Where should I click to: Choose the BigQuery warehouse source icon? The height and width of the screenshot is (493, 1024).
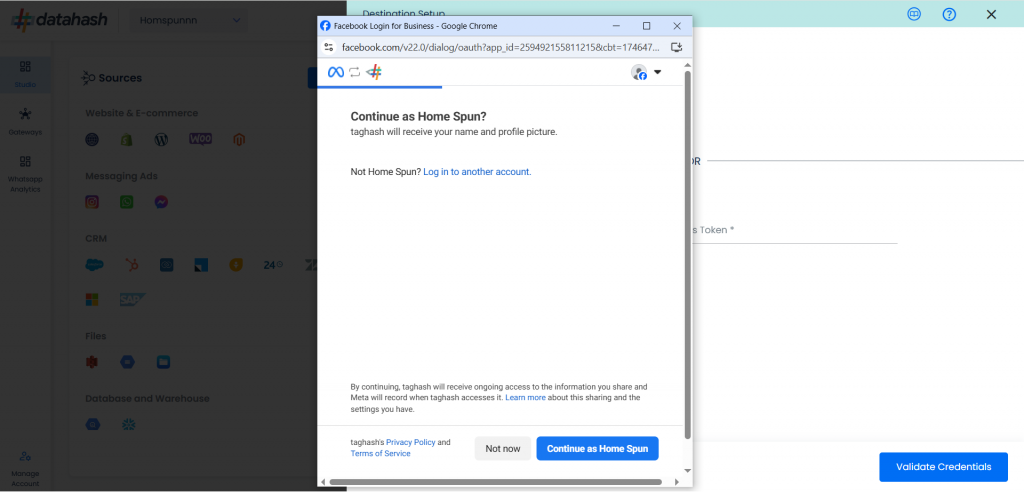pyautogui.click(x=93, y=424)
